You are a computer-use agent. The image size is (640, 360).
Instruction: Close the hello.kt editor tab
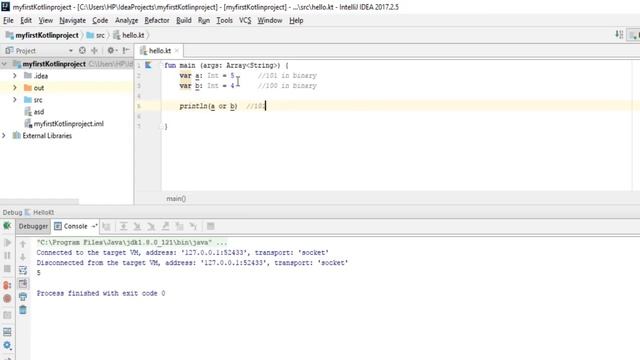click(177, 51)
